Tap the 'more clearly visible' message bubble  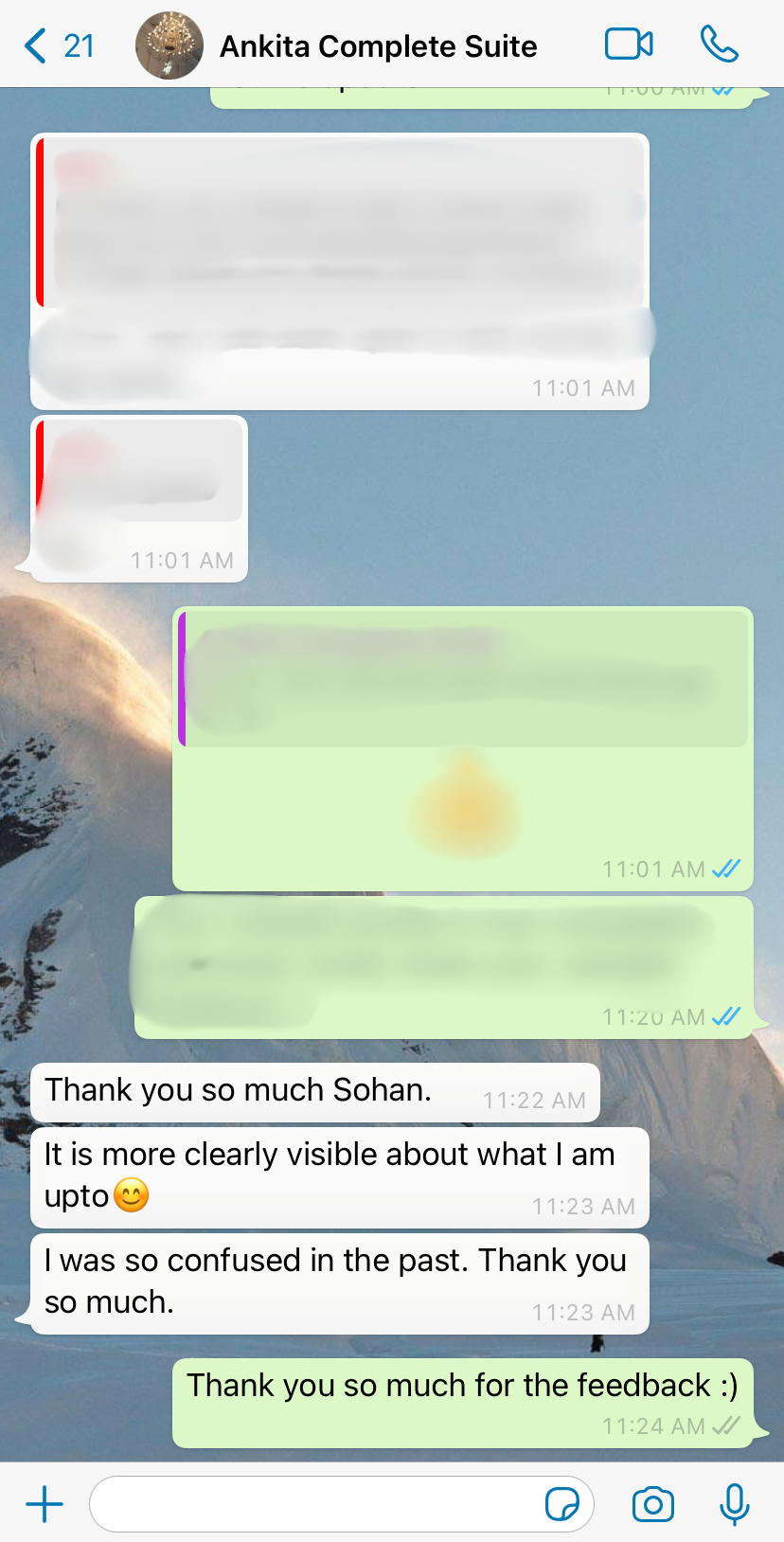coord(340,1177)
